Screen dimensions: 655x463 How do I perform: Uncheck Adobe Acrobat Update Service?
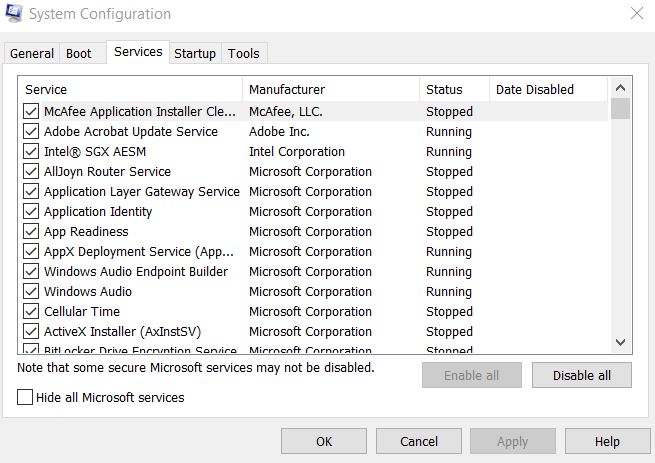31,132
